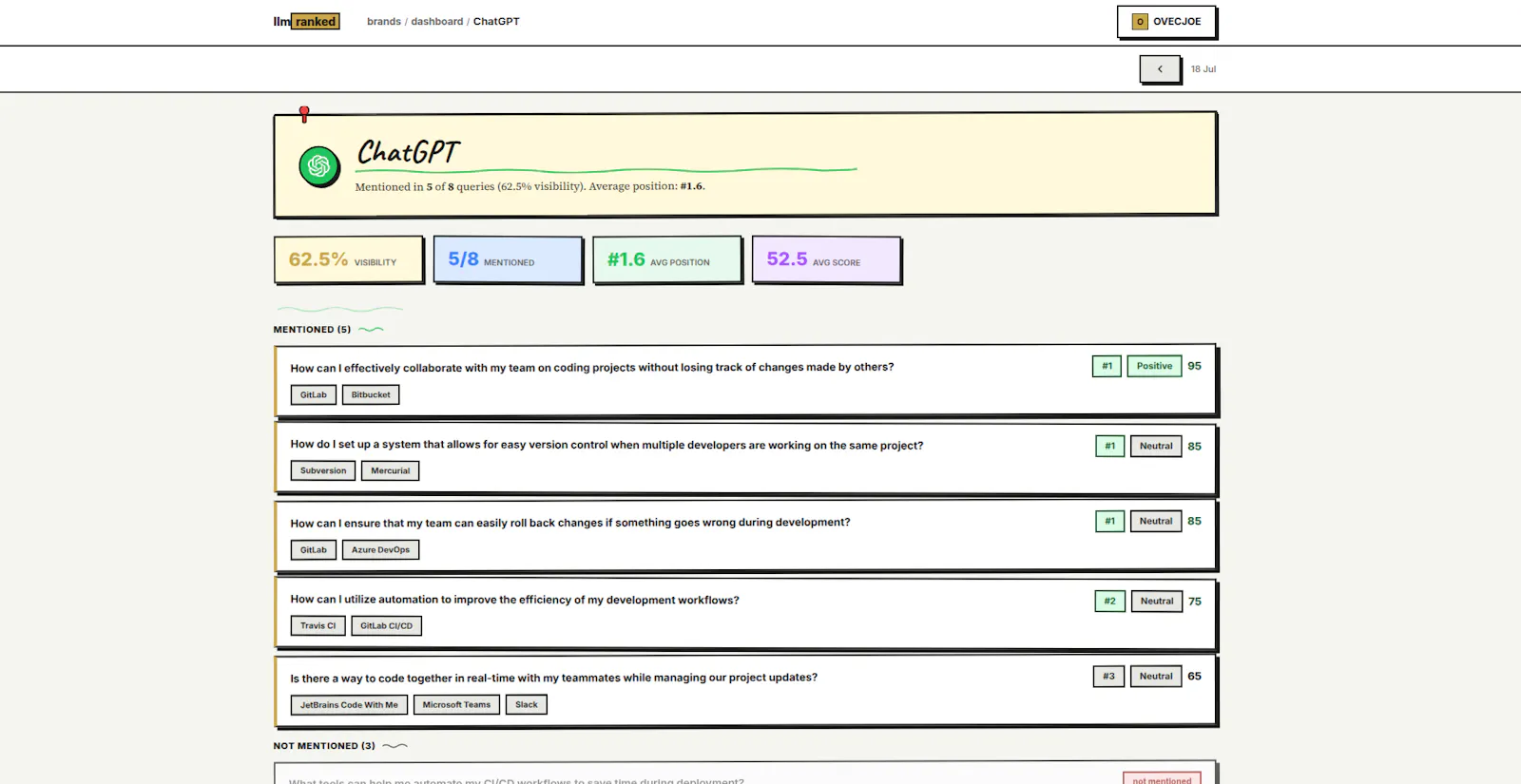Click the Positive sentiment badge

coord(1154,366)
